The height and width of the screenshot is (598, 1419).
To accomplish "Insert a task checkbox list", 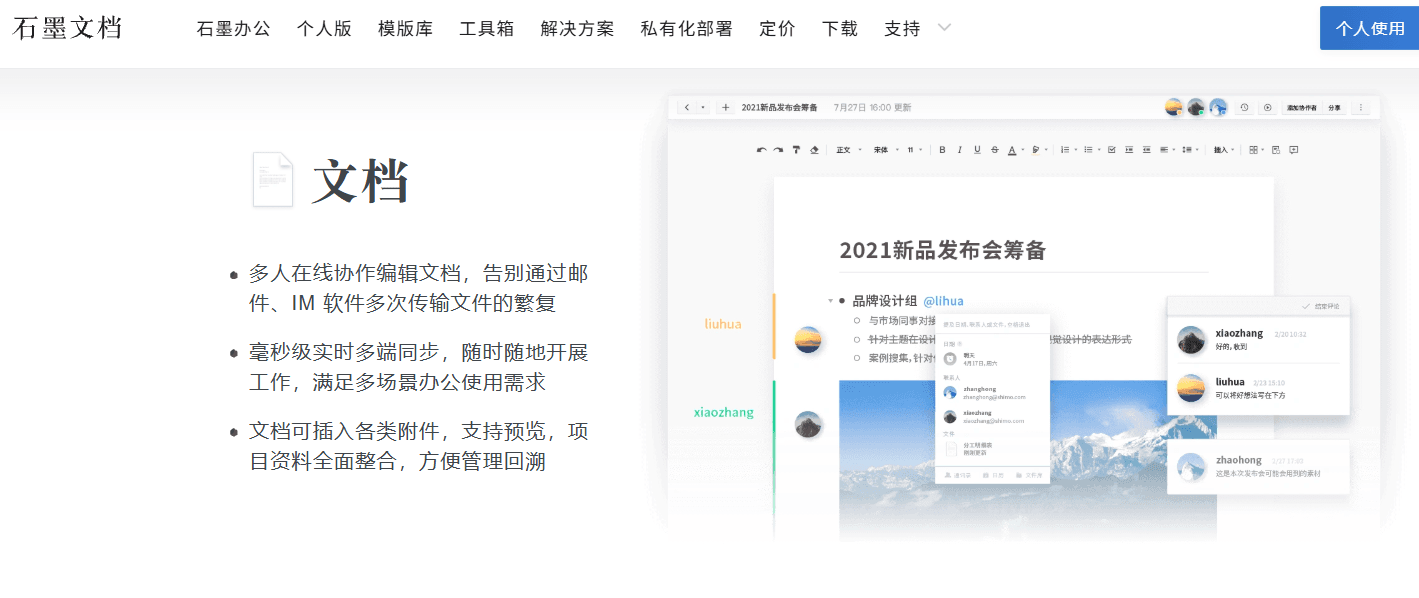I will (x=1112, y=150).
